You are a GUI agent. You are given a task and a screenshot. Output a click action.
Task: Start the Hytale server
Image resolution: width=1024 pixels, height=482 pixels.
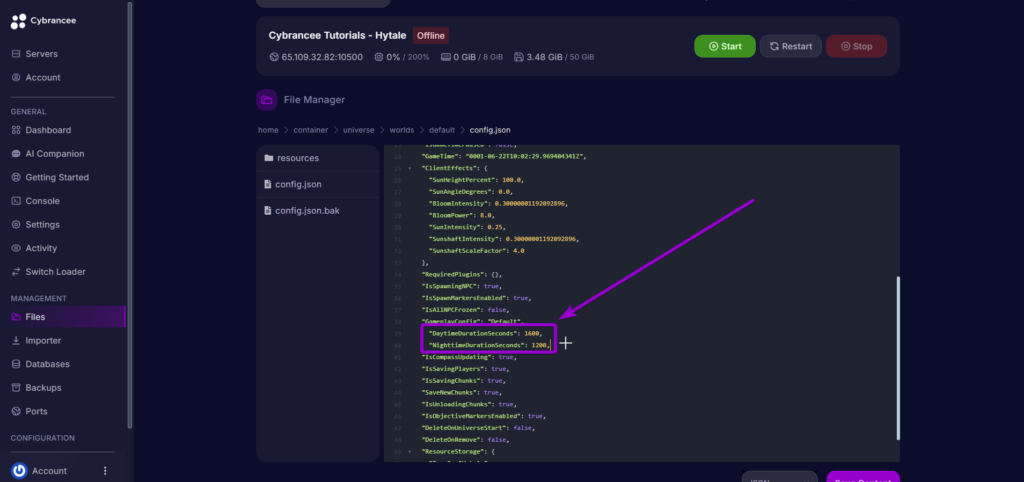point(724,46)
